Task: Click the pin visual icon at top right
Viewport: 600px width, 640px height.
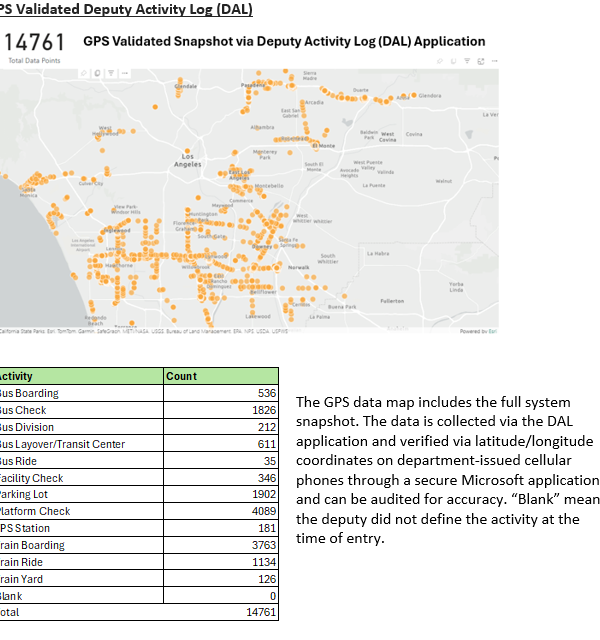Action: pos(441,62)
